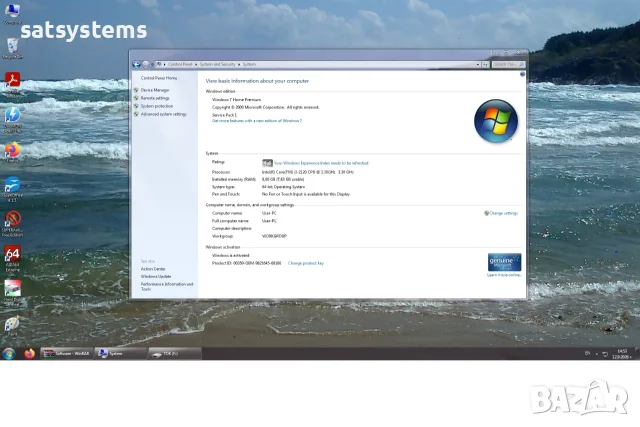Open the AIDA64 Extreme desktop shortcut

click(12, 258)
